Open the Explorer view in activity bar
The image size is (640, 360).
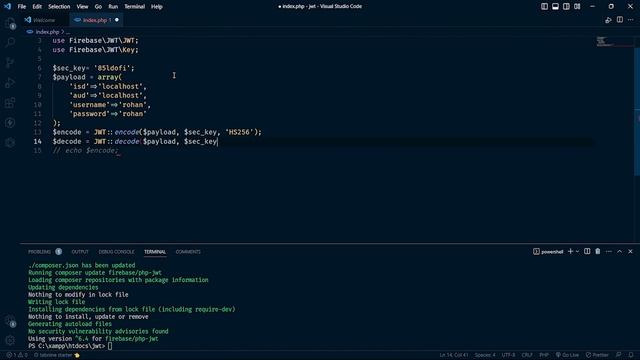click(x=10, y=23)
